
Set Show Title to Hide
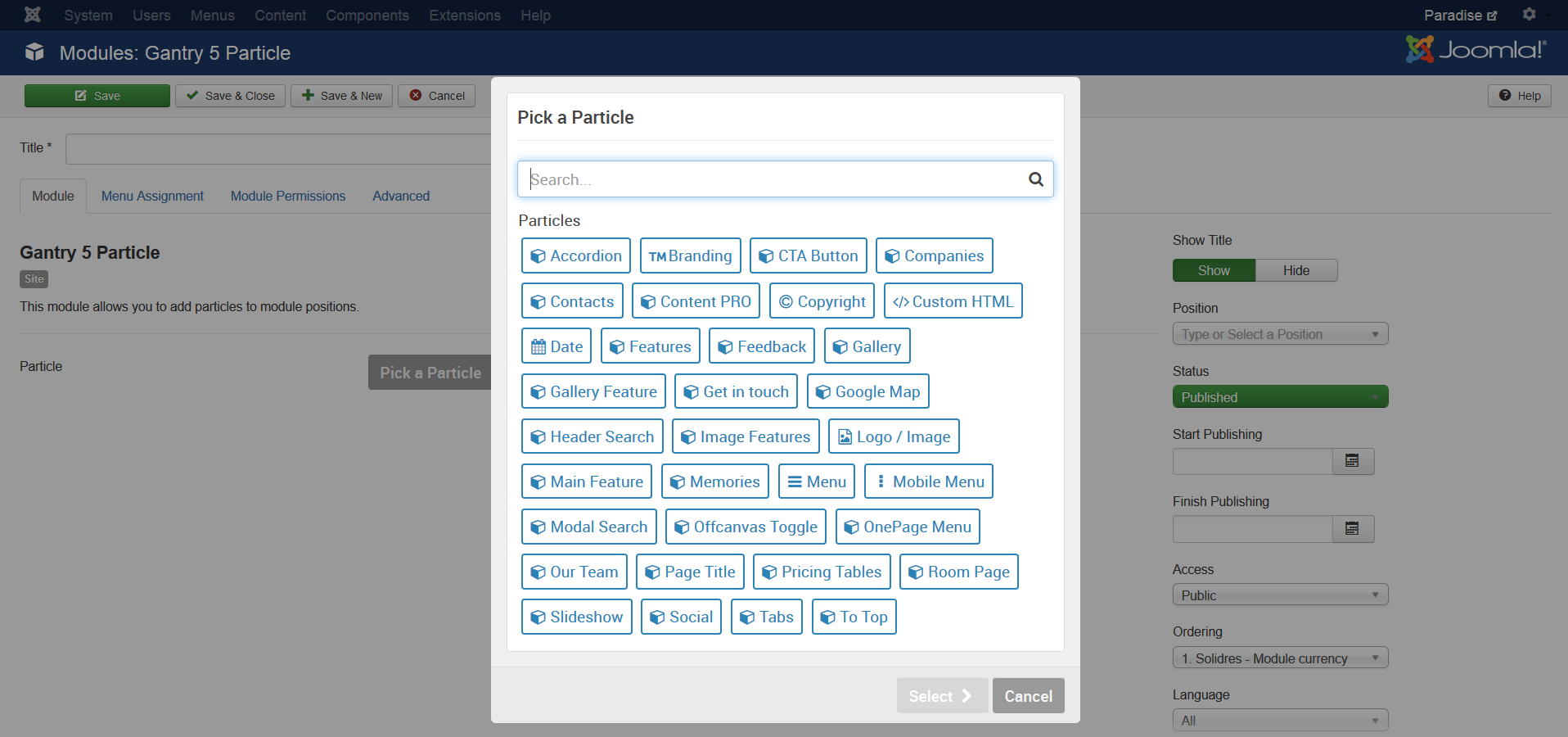tap(1295, 270)
